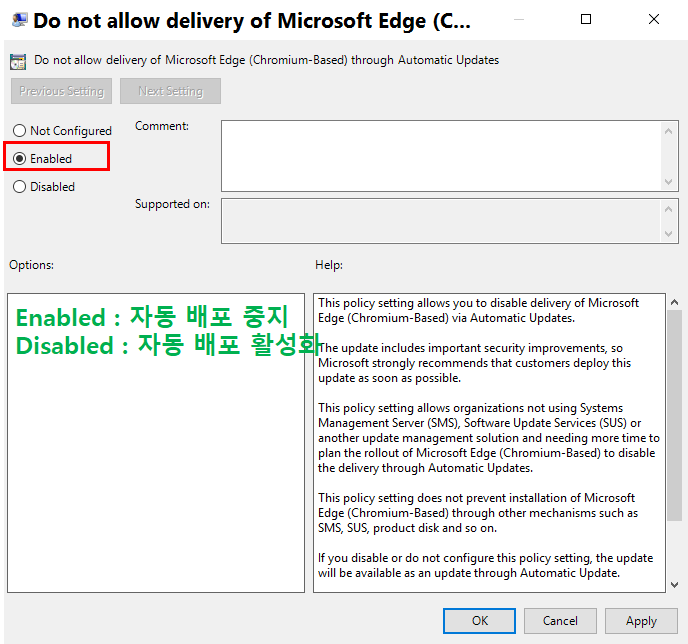Click the 'Supported on:' label
This screenshot has width=688, height=644.
(x=172, y=204)
